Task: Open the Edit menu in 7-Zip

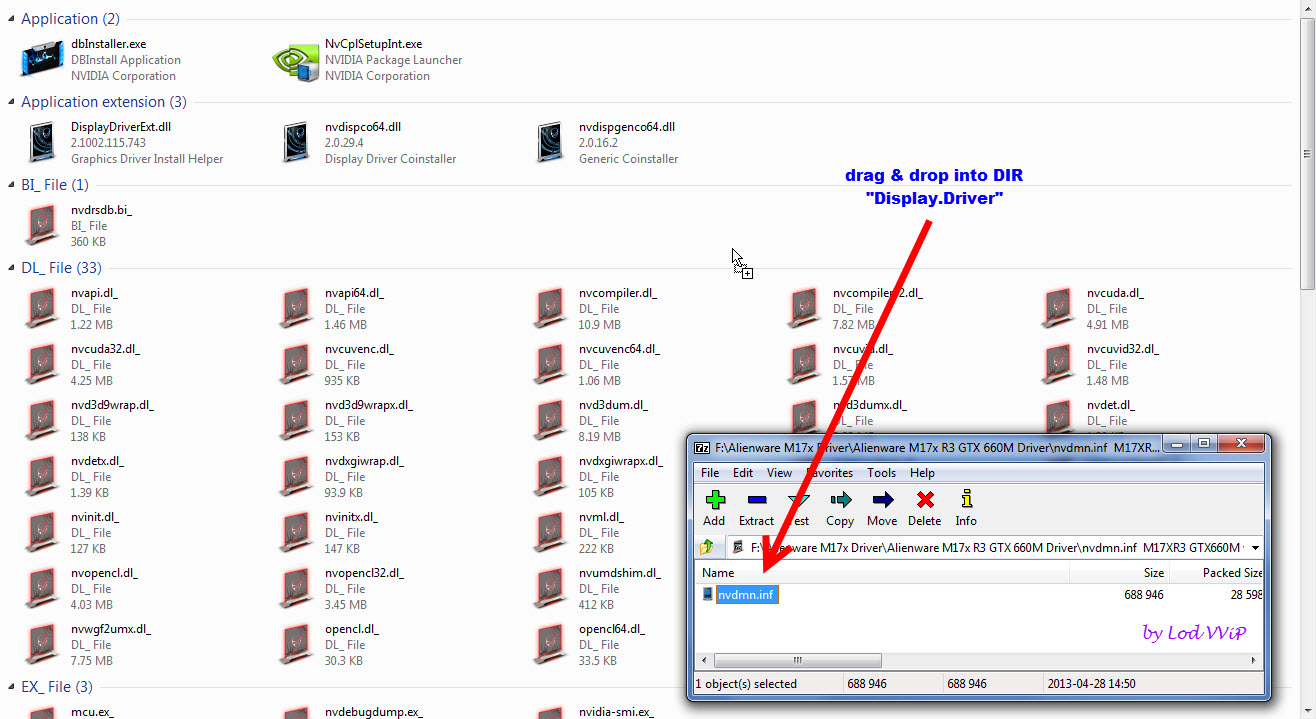Action: pyautogui.click(x=743, y=473)
